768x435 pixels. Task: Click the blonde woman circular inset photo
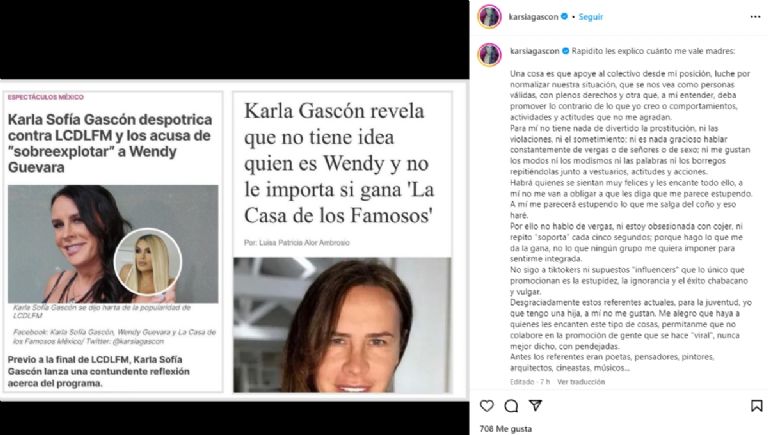tap(148, 262)
